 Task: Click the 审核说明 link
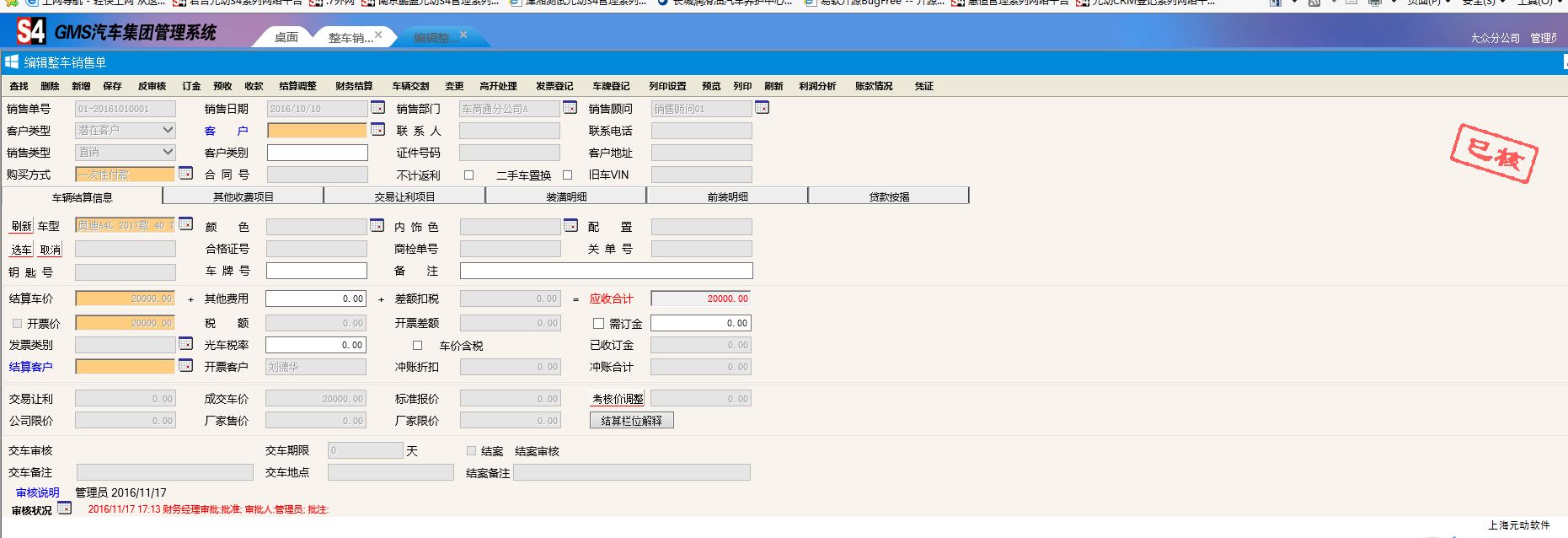37,492
